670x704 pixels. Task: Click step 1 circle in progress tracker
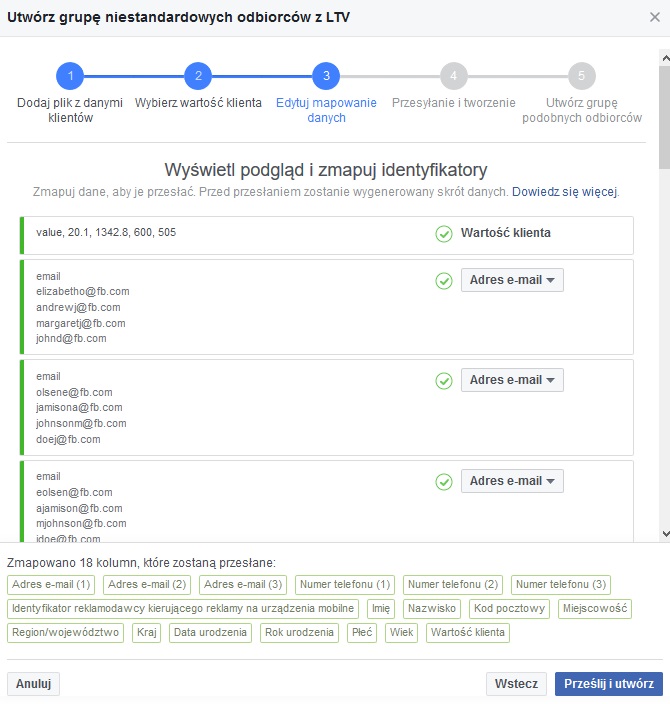70,76
